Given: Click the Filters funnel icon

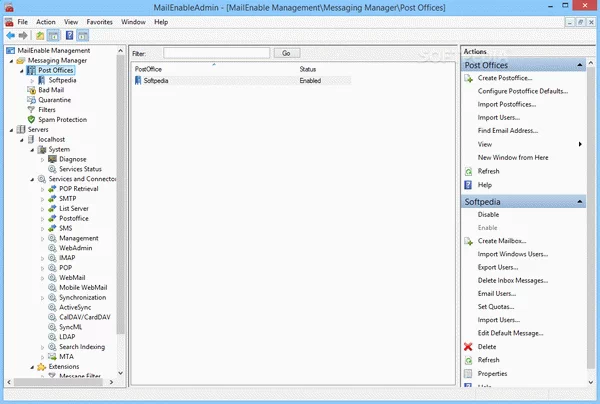Looking at the screenshot, I should pos(31,110).
